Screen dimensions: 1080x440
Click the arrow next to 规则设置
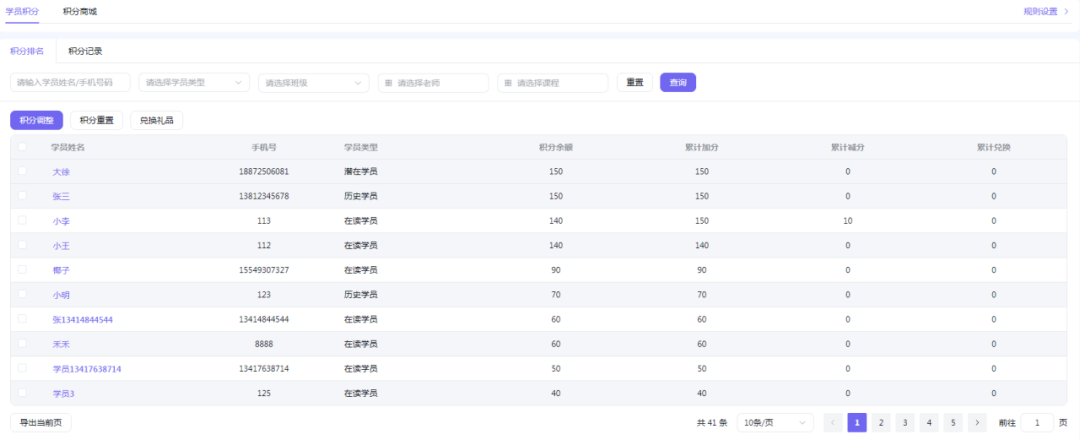(1065, 11)
